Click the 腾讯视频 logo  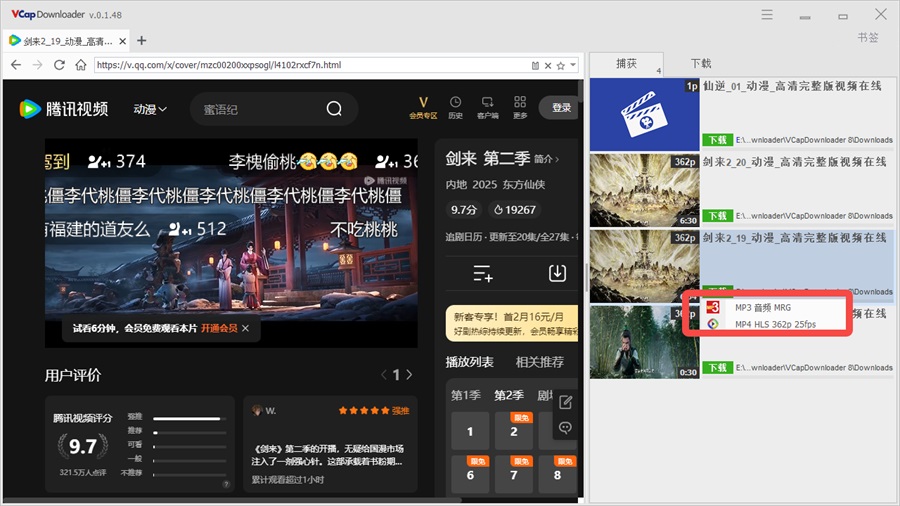tap(64, 108)
